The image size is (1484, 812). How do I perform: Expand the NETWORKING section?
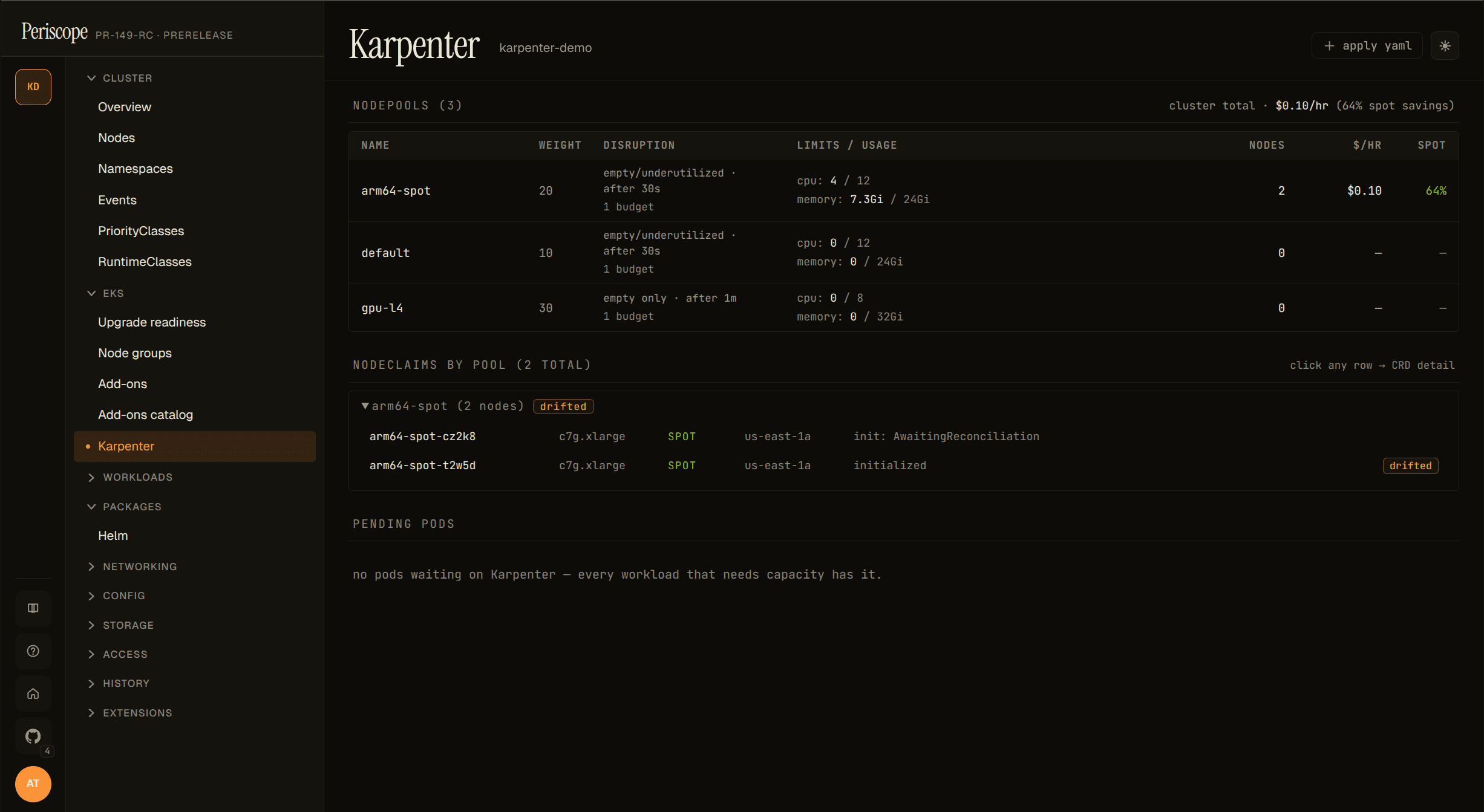[x=132, y=567]
